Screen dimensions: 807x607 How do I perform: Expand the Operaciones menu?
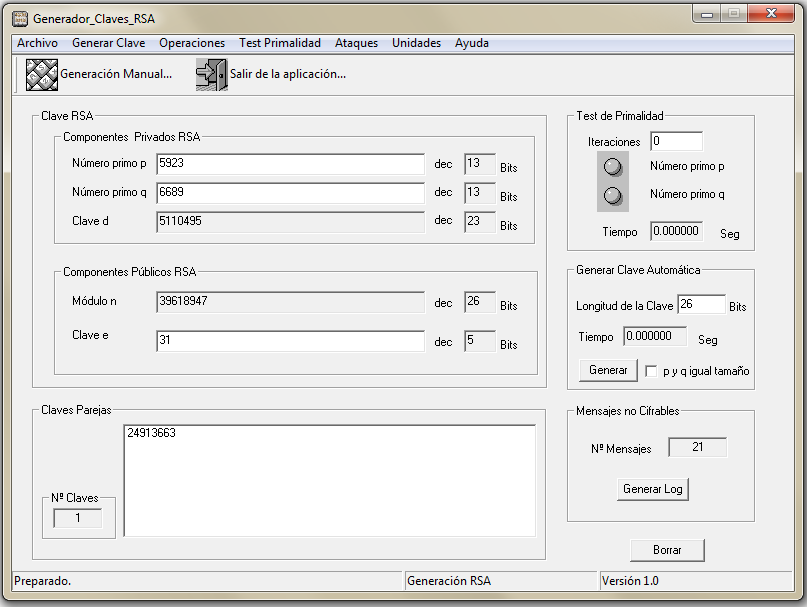(192, 43)
